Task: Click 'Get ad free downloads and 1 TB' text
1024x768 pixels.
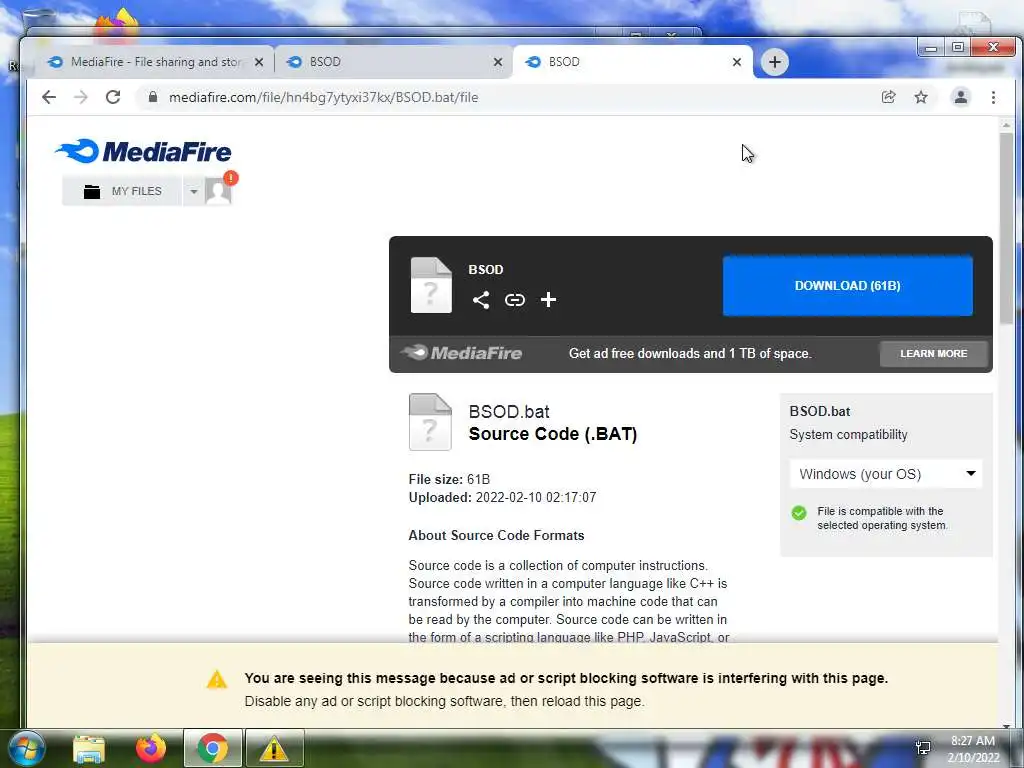Action: click(x=690, y=353)
